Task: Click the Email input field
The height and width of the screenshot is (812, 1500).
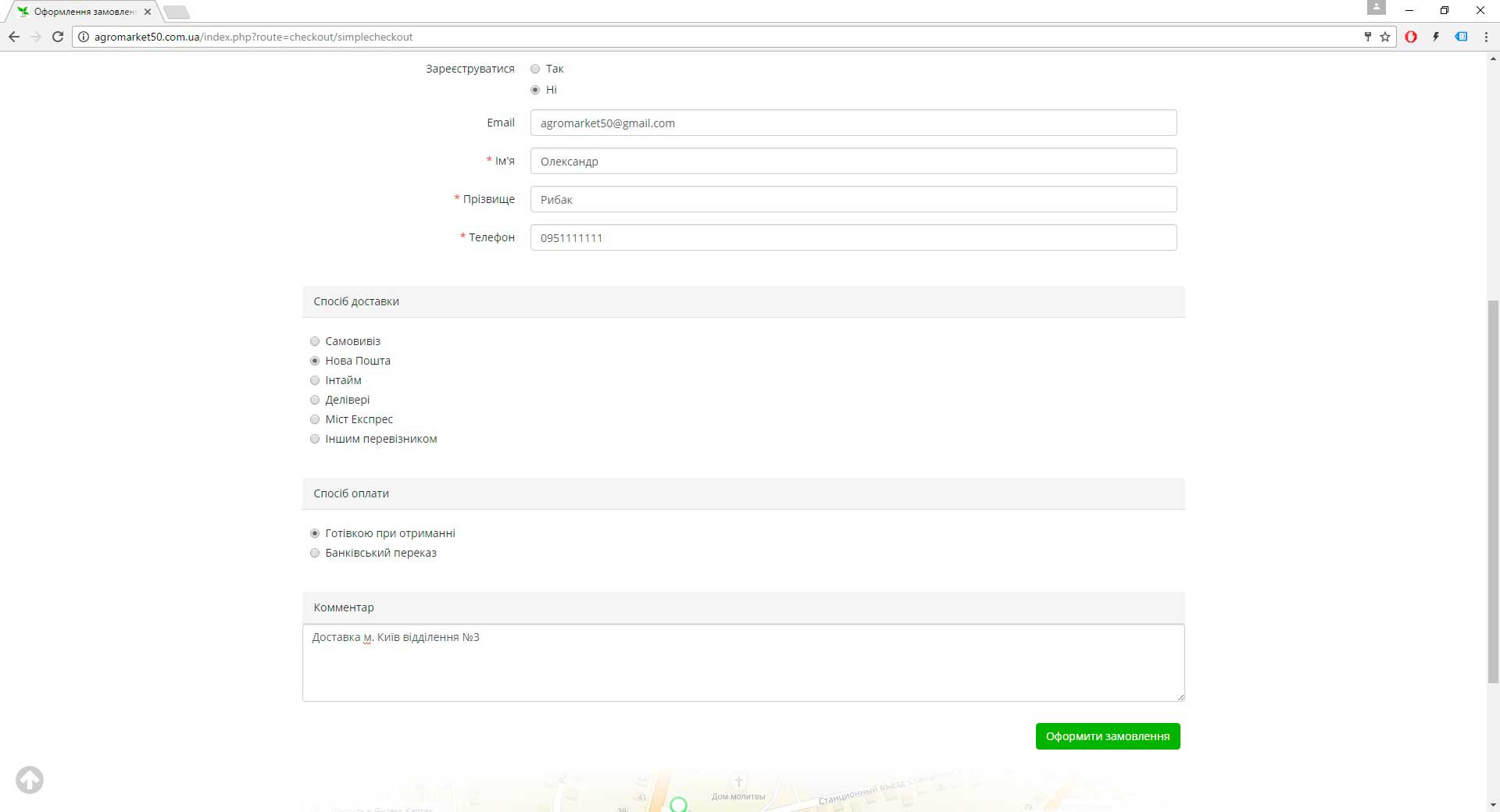Action: (x=853, y=123)
